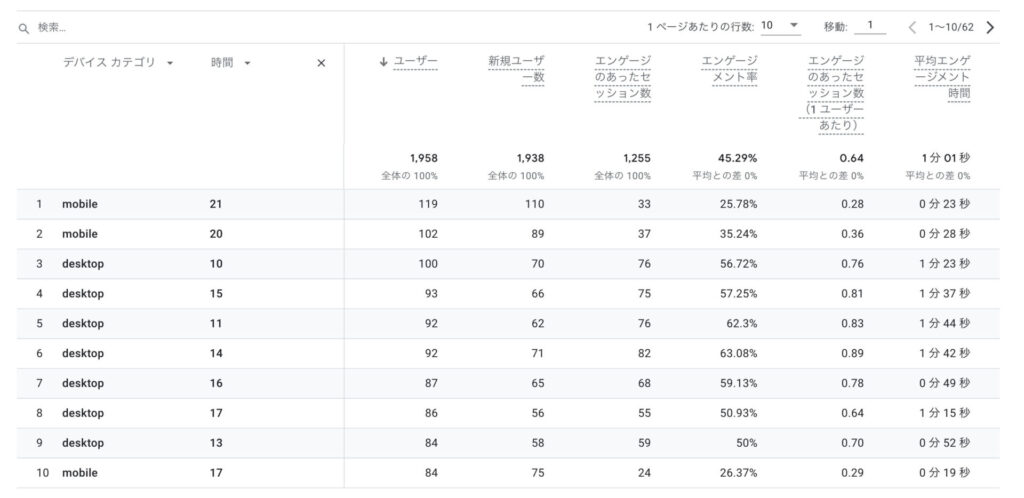This screenshot has height=498, width=1024.
Task: Select row 1 mobile at hour 21
Action: click(80, 204)
